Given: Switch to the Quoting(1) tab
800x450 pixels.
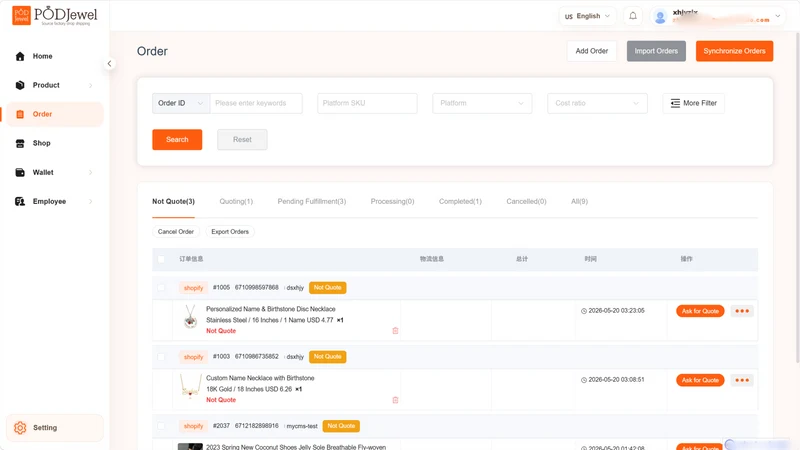Looking at the screenshot, I should (236, 202).
